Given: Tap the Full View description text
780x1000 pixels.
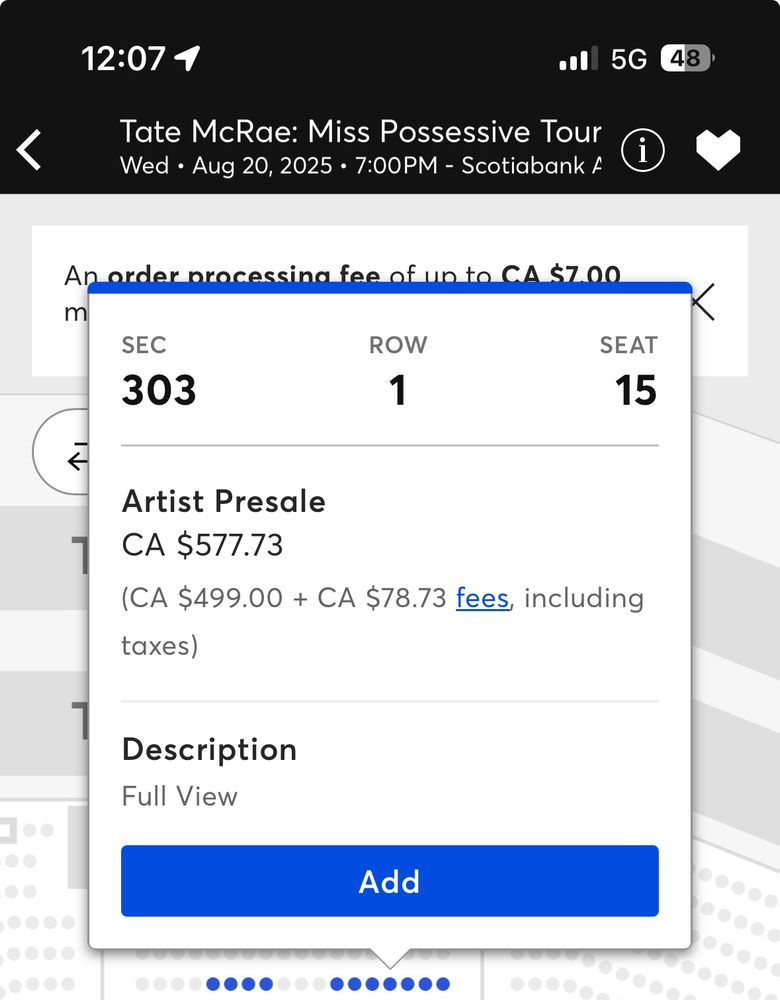Looking at the screenshot, I should tap(180, 796).
